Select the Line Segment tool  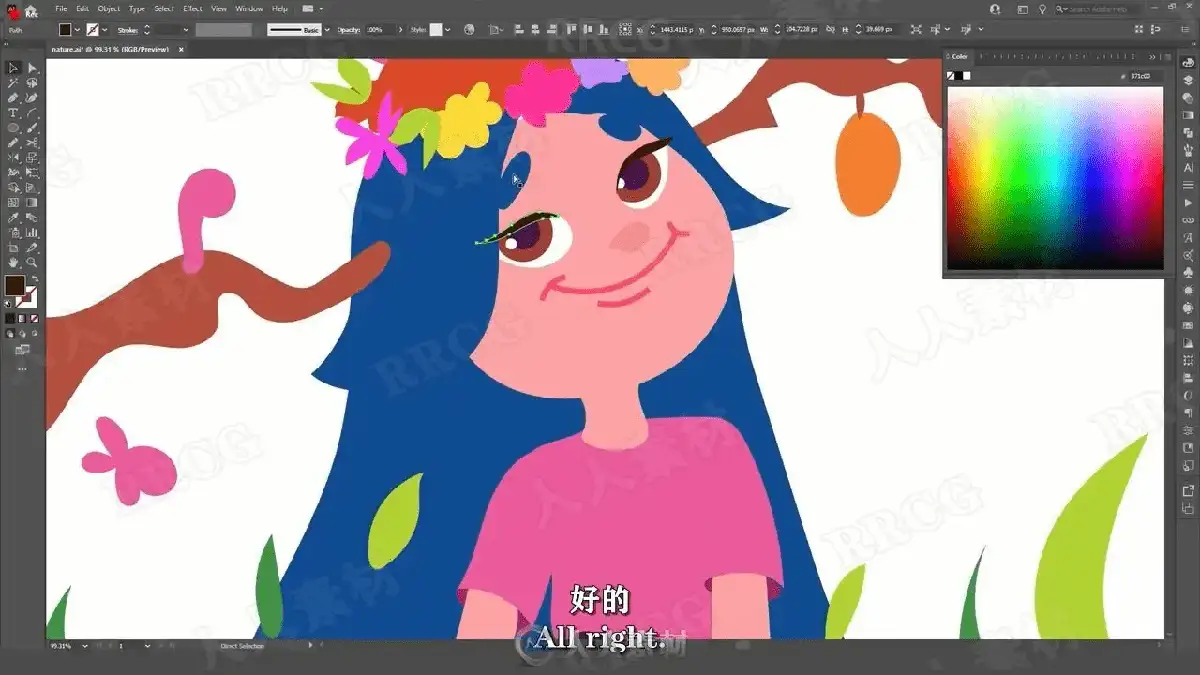click(x=32, y=113)
